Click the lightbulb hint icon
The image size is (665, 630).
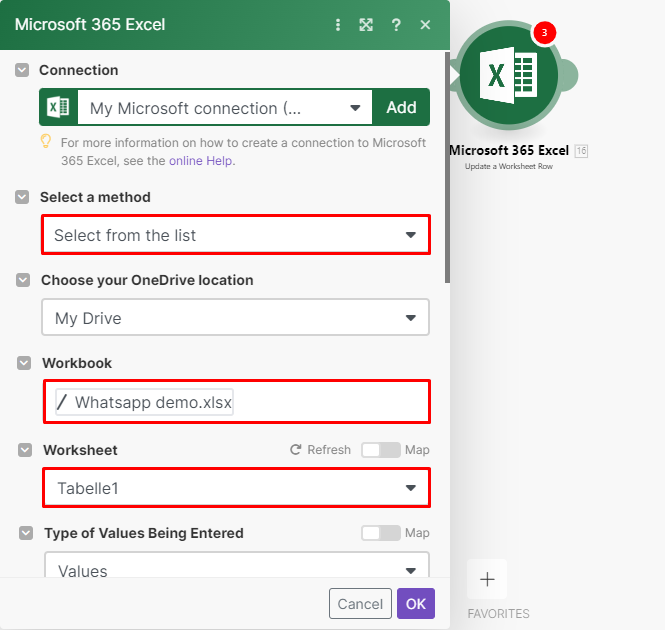click(46, 141)
